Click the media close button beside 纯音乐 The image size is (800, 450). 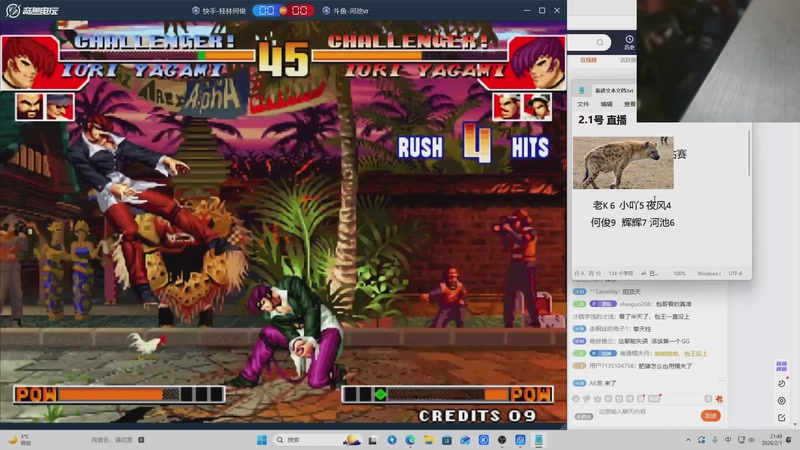tap(141, 440)
